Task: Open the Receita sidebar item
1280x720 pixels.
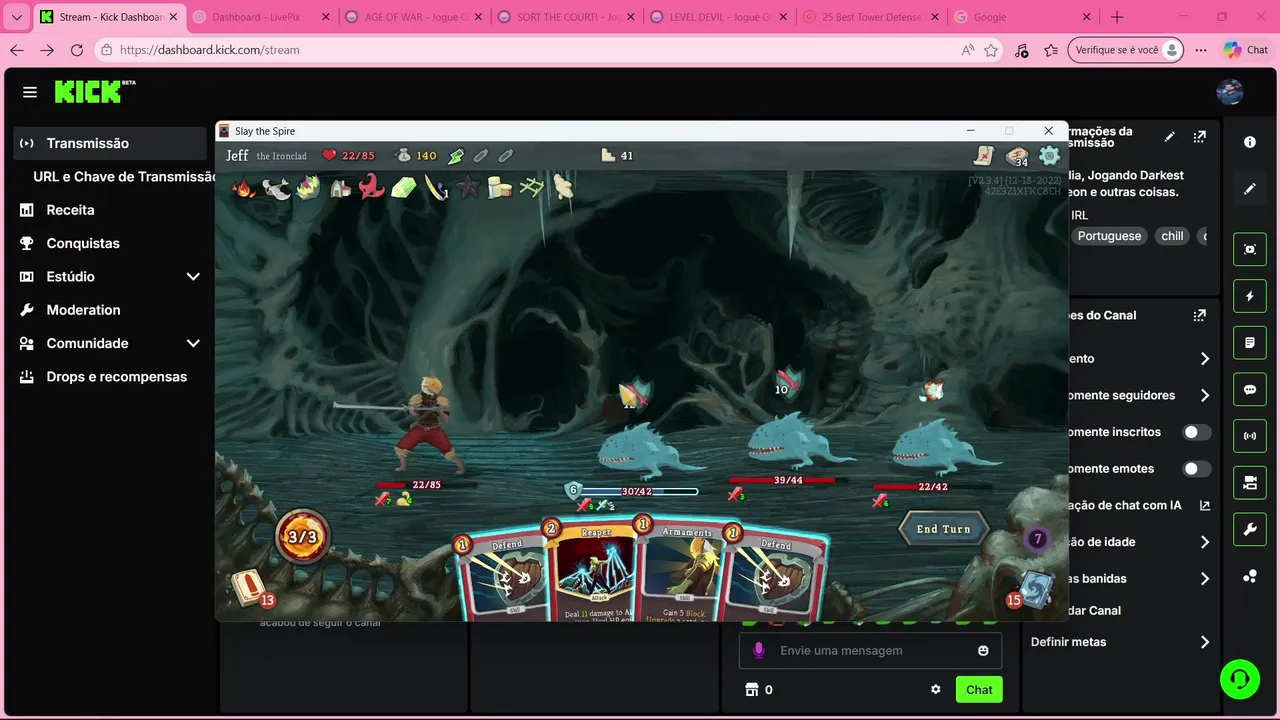Action: [110, 210]
